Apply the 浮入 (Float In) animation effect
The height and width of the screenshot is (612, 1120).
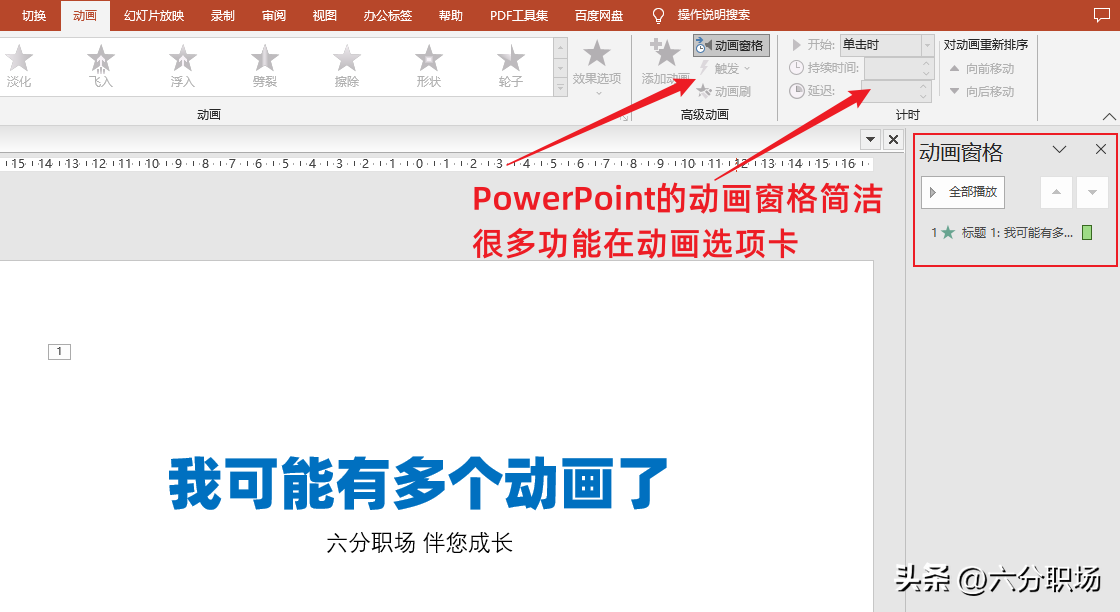183,66
